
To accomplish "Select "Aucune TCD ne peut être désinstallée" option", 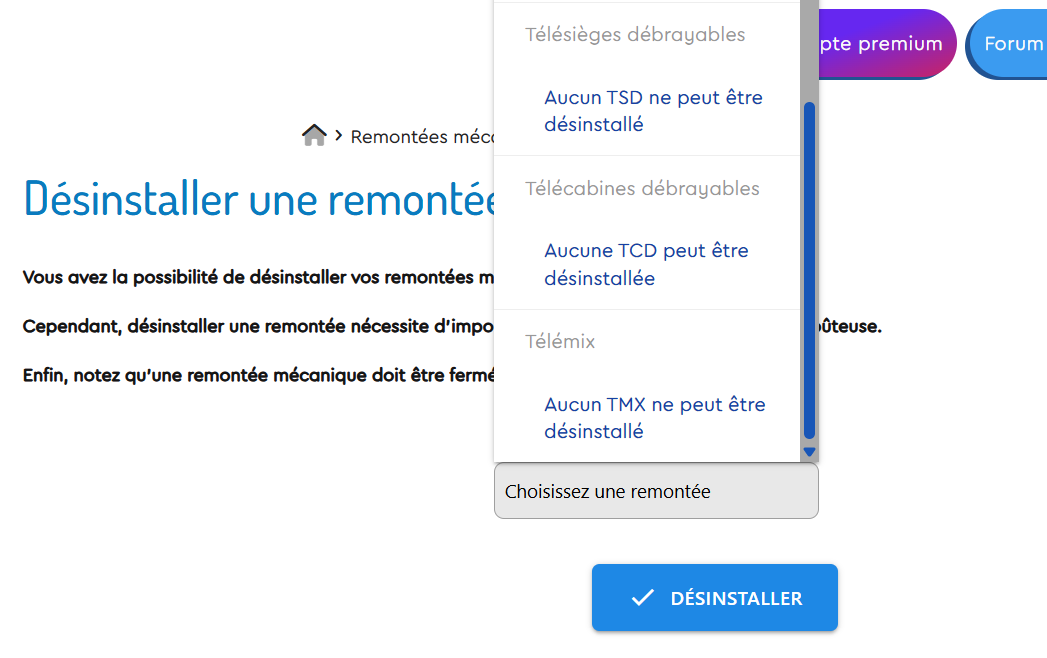I will pyautogui.click(x=646, y=264).
